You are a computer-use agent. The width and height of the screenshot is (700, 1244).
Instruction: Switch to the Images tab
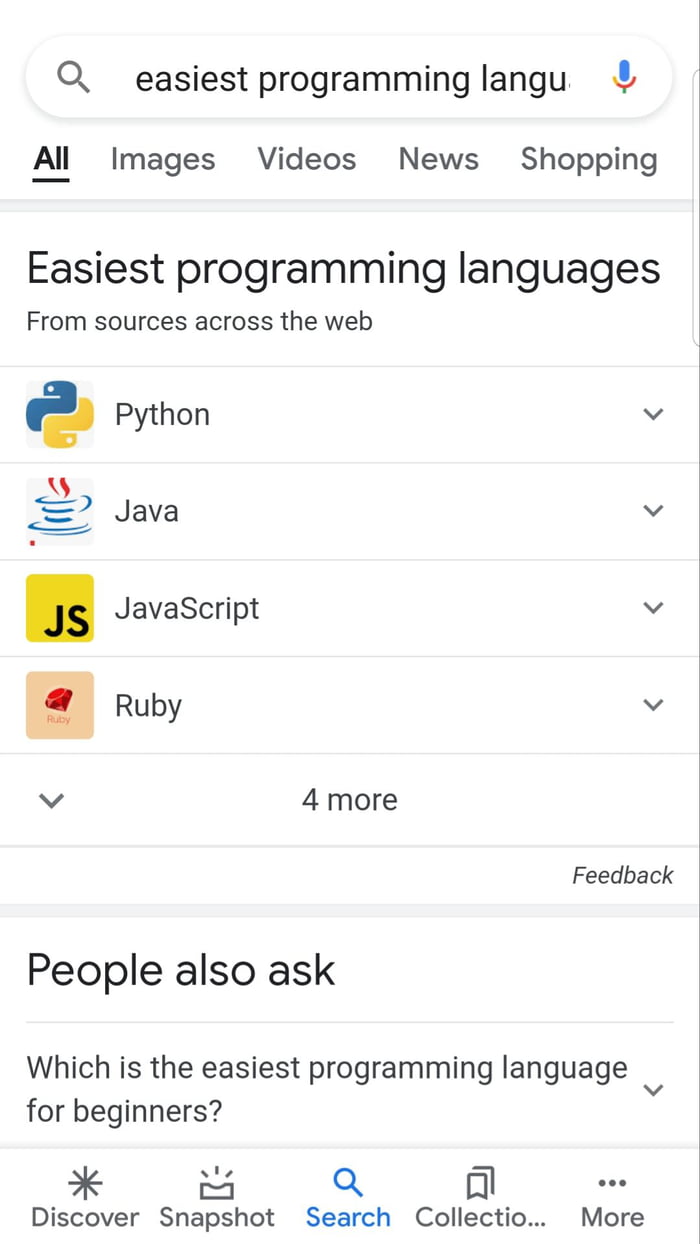pyautogui.click(x=163, y=159)
